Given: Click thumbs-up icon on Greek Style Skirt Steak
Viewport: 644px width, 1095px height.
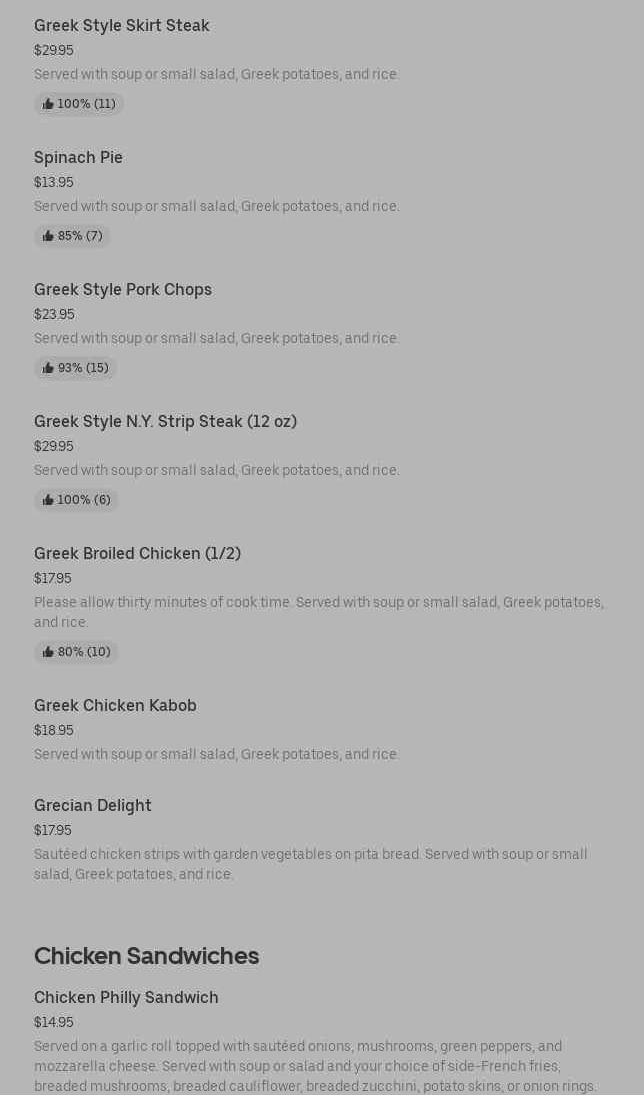Looking at the screenshot, I should tap(48, 104).
